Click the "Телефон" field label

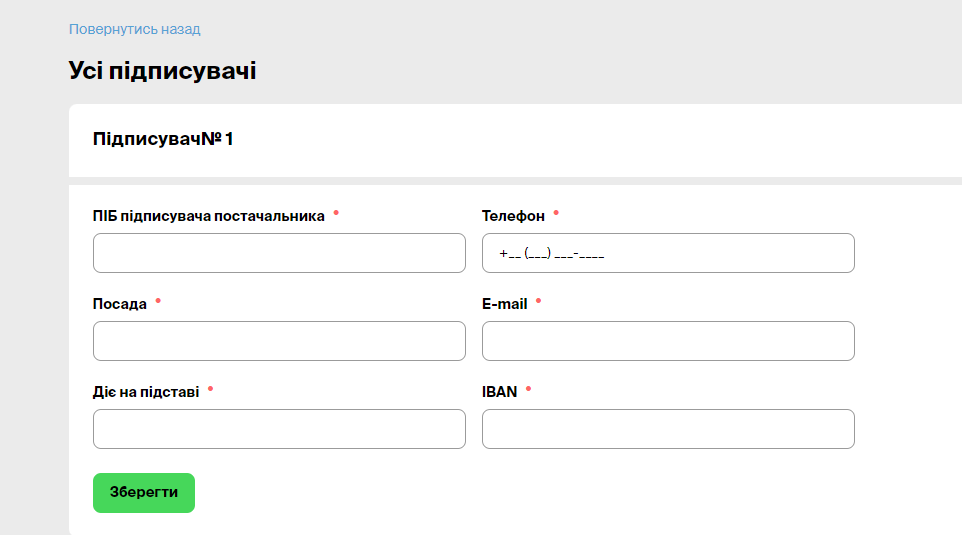[513, 216]
